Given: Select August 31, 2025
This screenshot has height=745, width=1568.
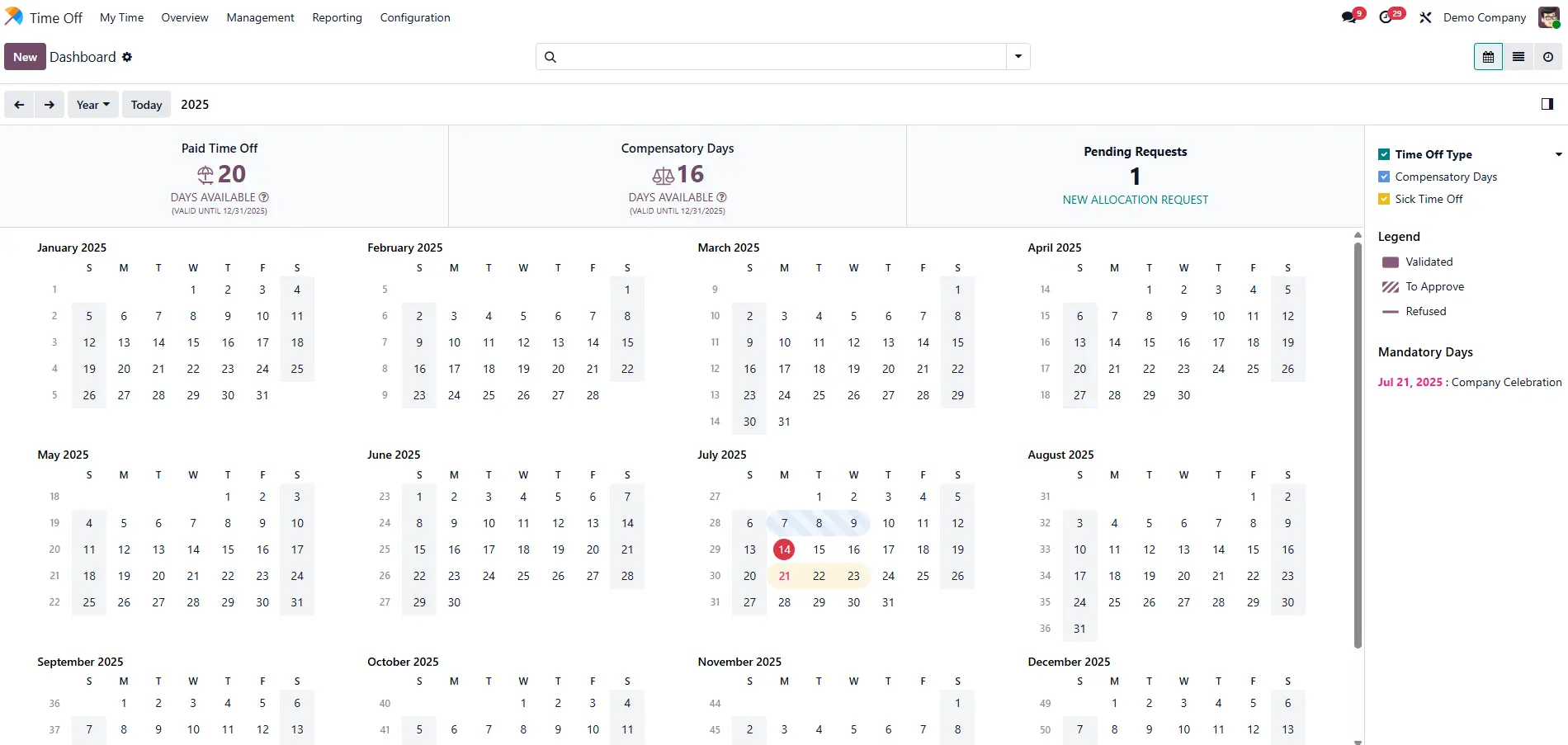Looking at the screenshot, I should point(1079,629).
